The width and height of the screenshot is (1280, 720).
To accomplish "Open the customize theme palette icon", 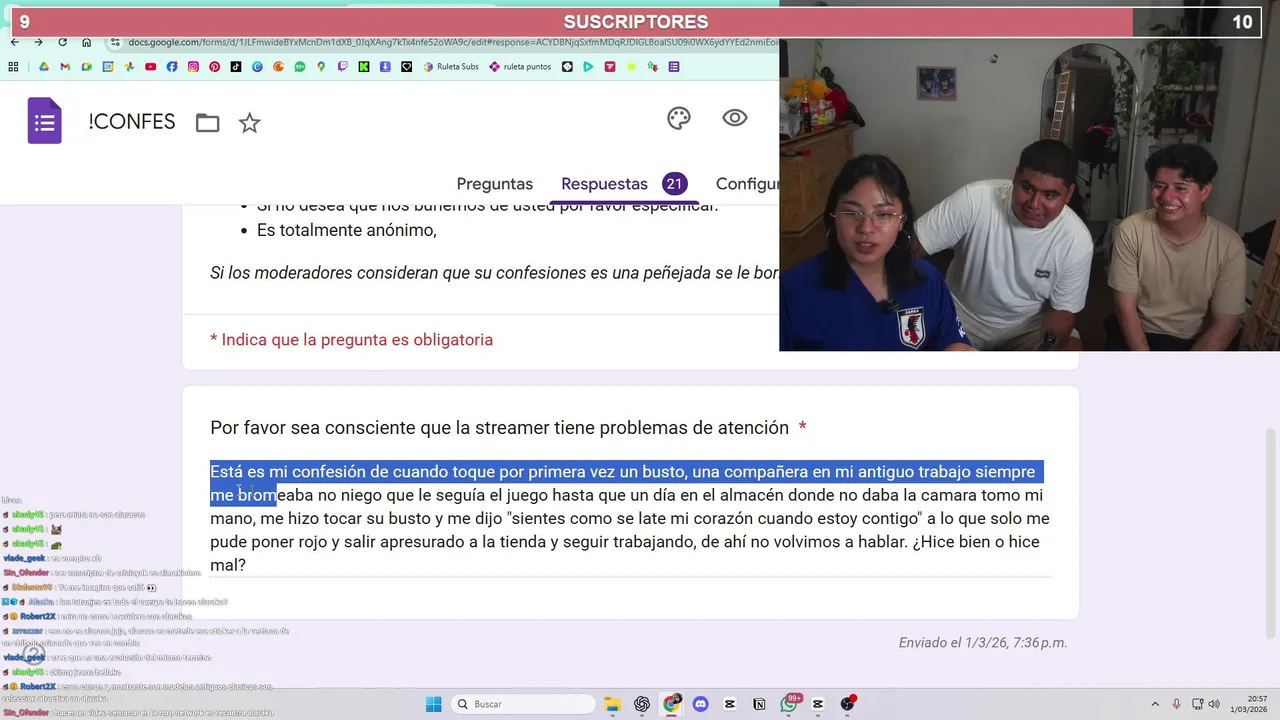I will [679, 119].
